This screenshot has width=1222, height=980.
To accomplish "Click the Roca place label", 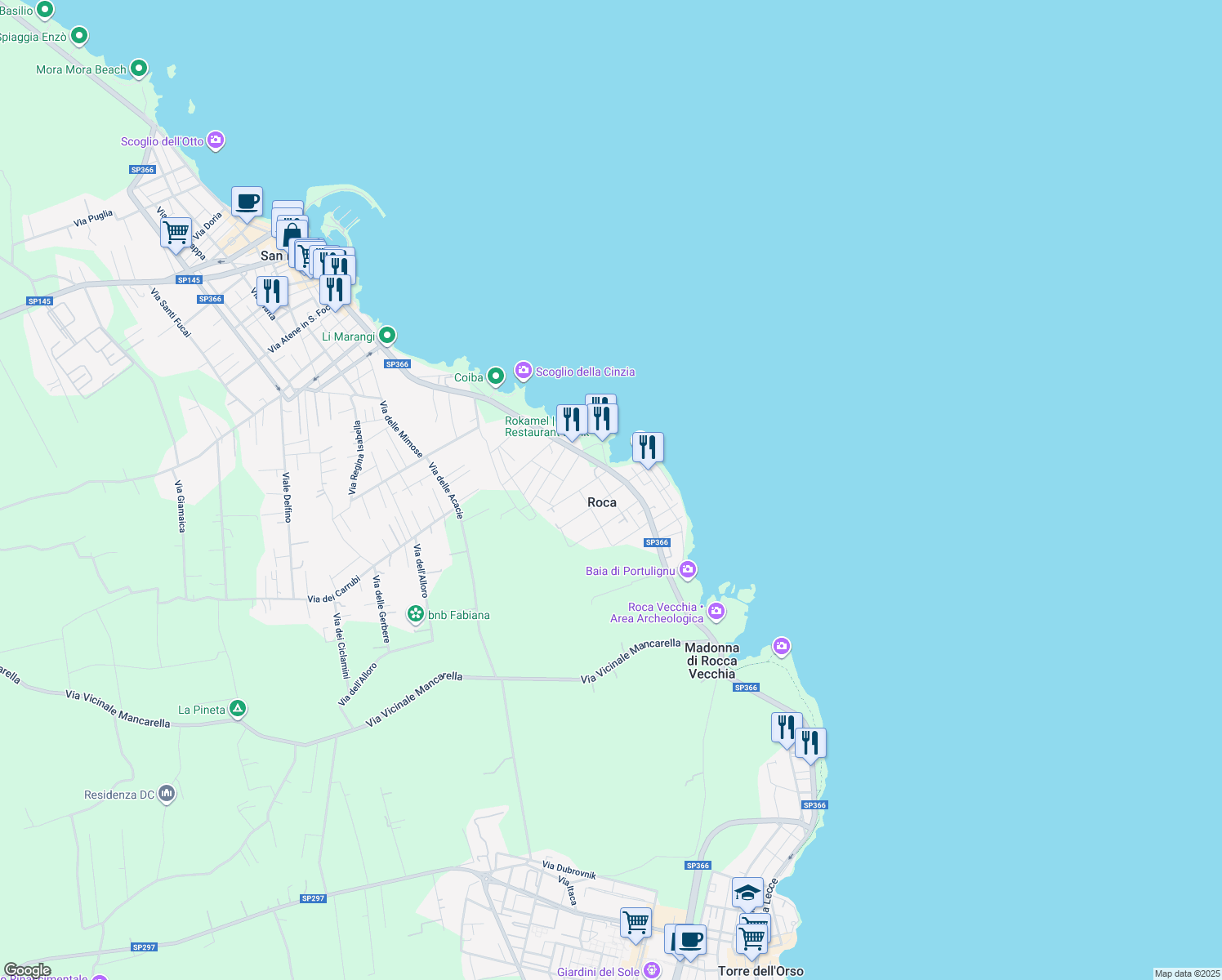I will coord(602,502).
